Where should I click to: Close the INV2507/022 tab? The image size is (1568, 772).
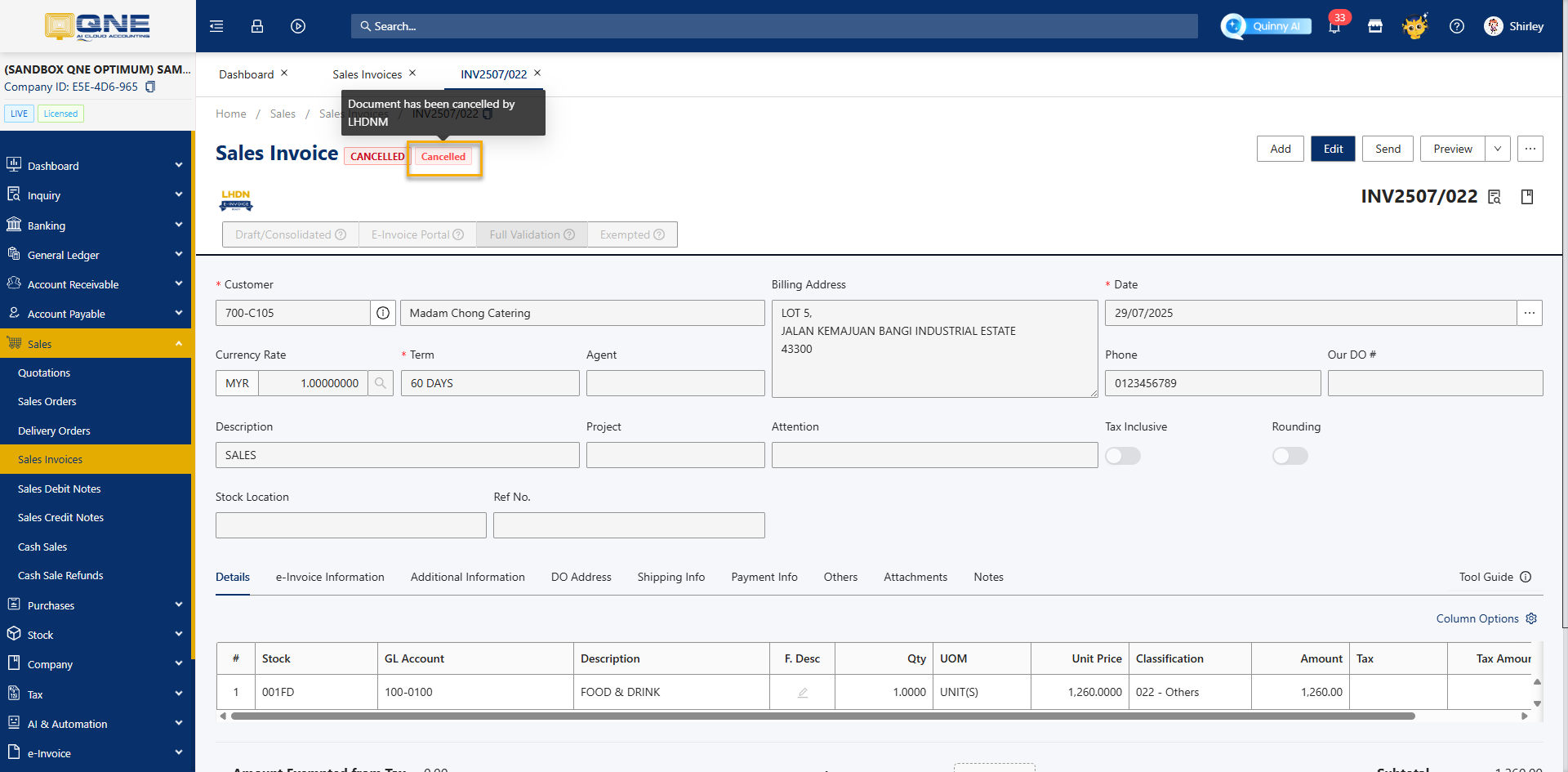click(x=537, y=73)
